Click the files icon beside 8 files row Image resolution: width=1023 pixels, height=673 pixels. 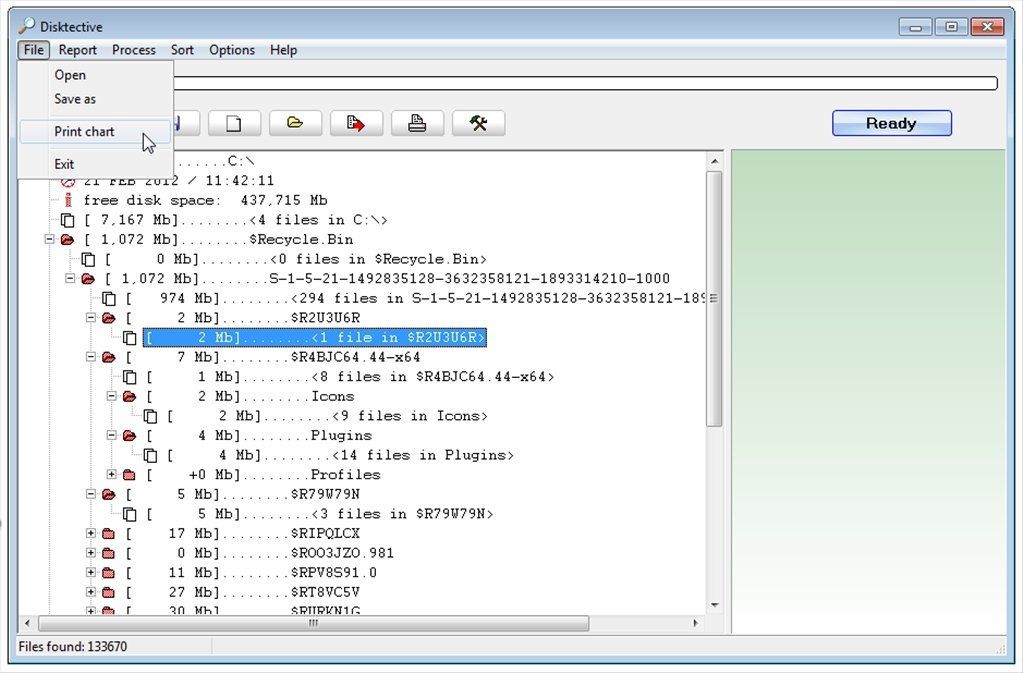[130, 376]
